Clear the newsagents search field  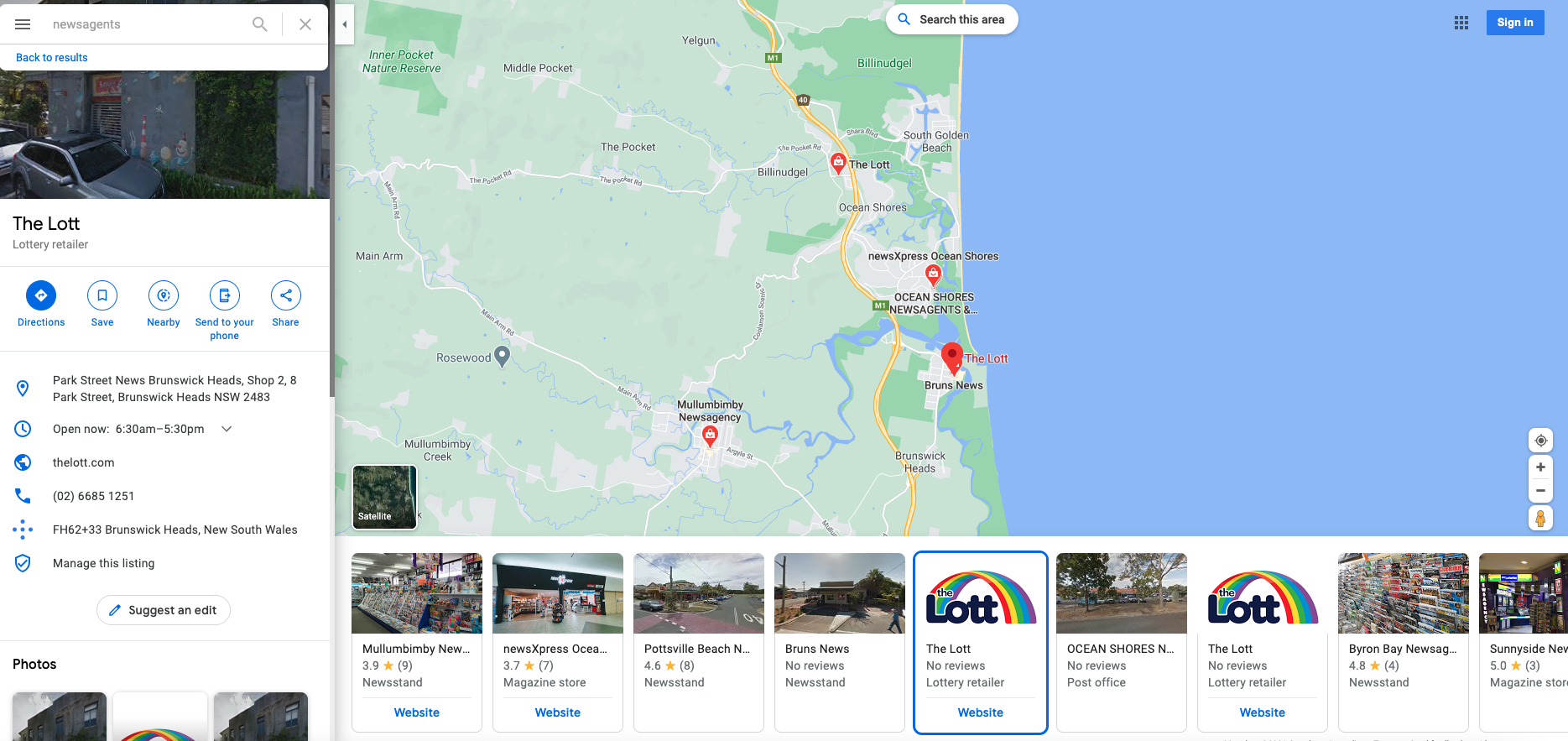(x=305, y=24)
